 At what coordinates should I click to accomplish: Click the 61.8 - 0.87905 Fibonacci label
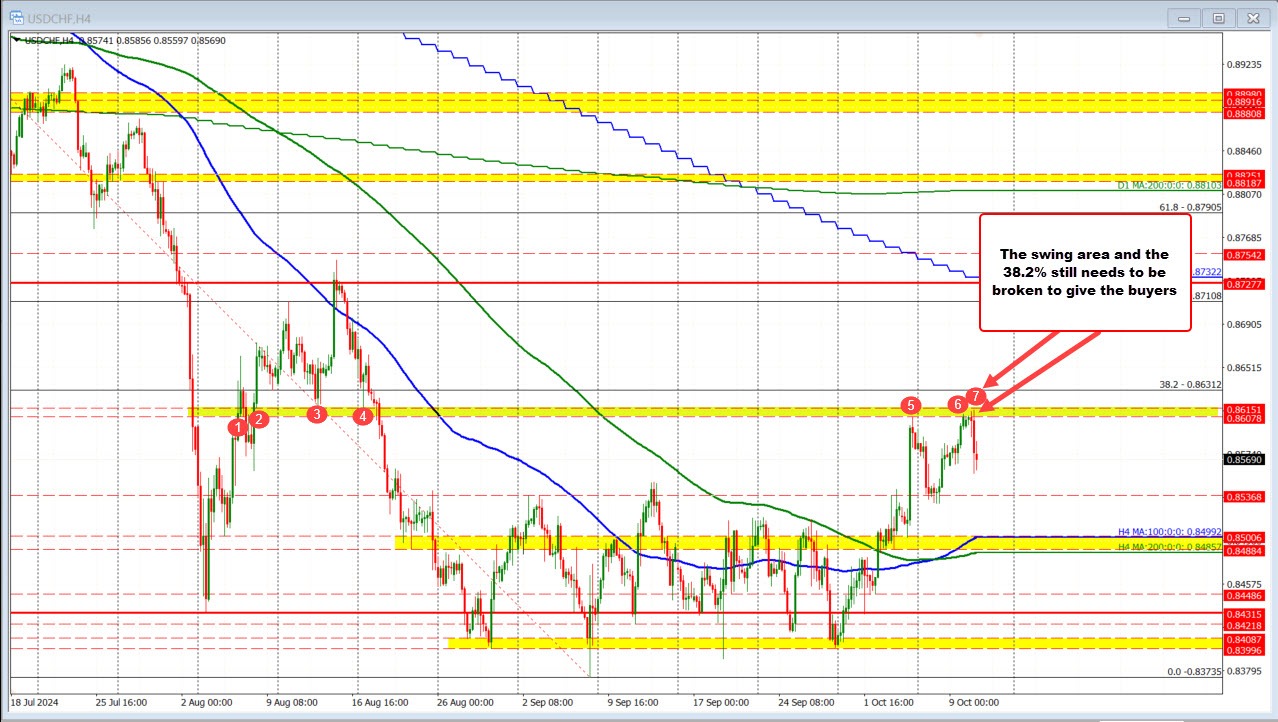[1190, 207]
